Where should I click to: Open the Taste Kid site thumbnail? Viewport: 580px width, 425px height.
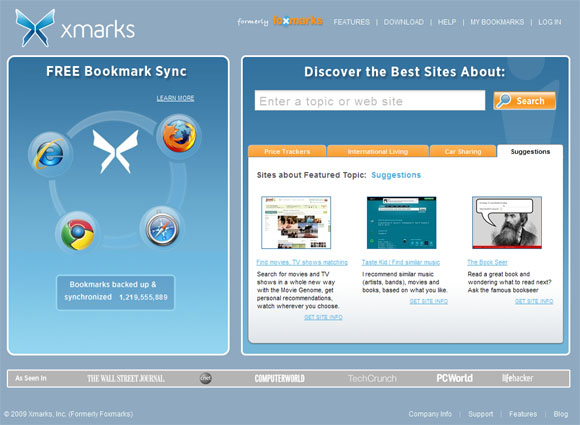coord(401,223)
